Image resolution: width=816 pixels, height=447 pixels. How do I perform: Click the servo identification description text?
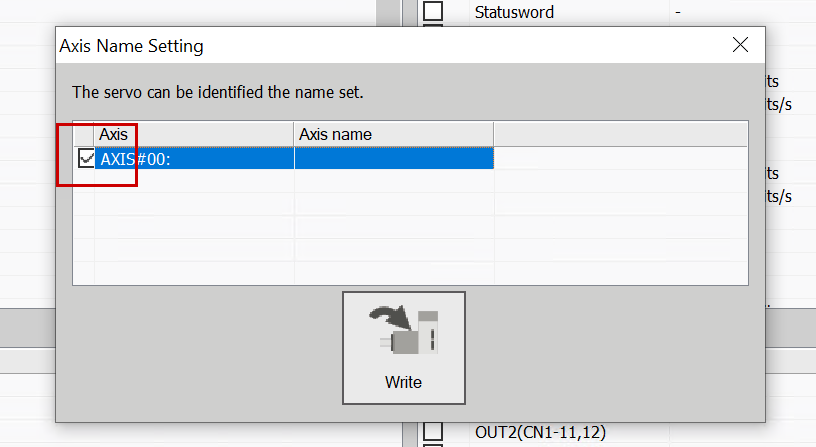coord(217,92)
